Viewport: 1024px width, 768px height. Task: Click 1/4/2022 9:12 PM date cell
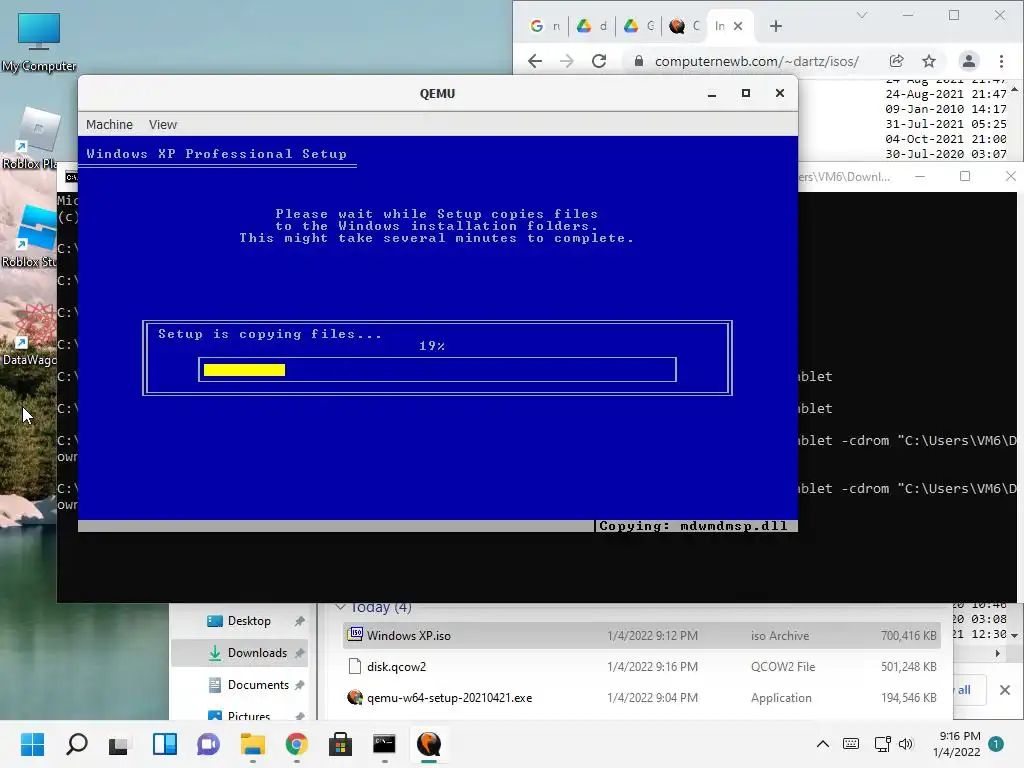pos(652,635)
